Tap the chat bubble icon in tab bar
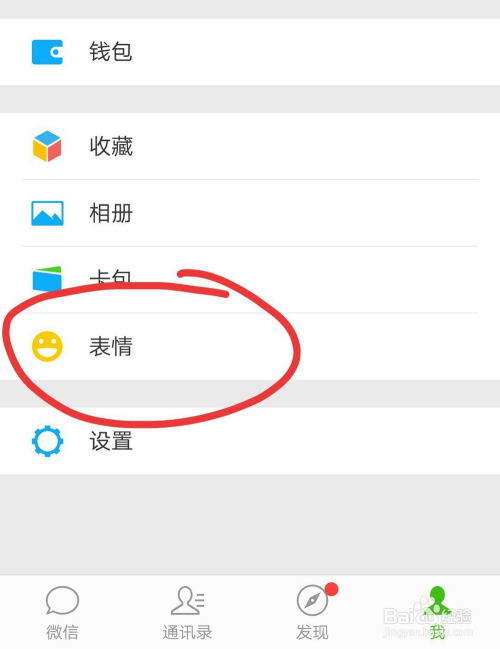500x649 pixels. click(62, 600)
